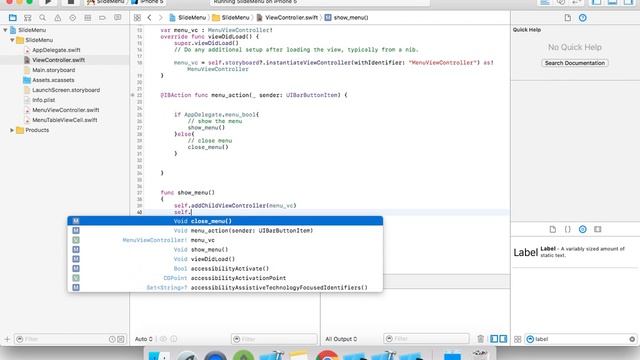The width and height of the screenshot is (640, 360).
Task: Open the Symbol navigator
Action: [27, 18]
